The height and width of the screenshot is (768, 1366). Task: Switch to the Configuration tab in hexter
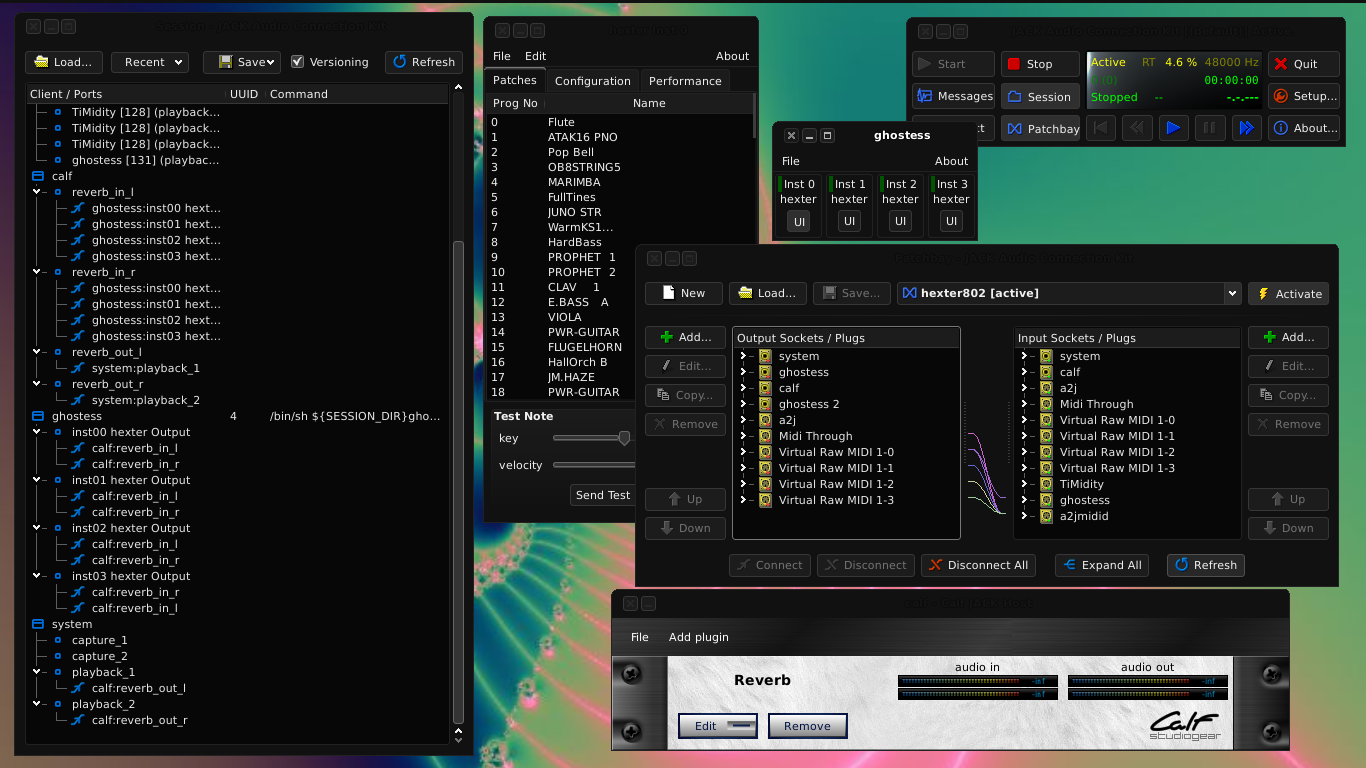tap(592, 80)
